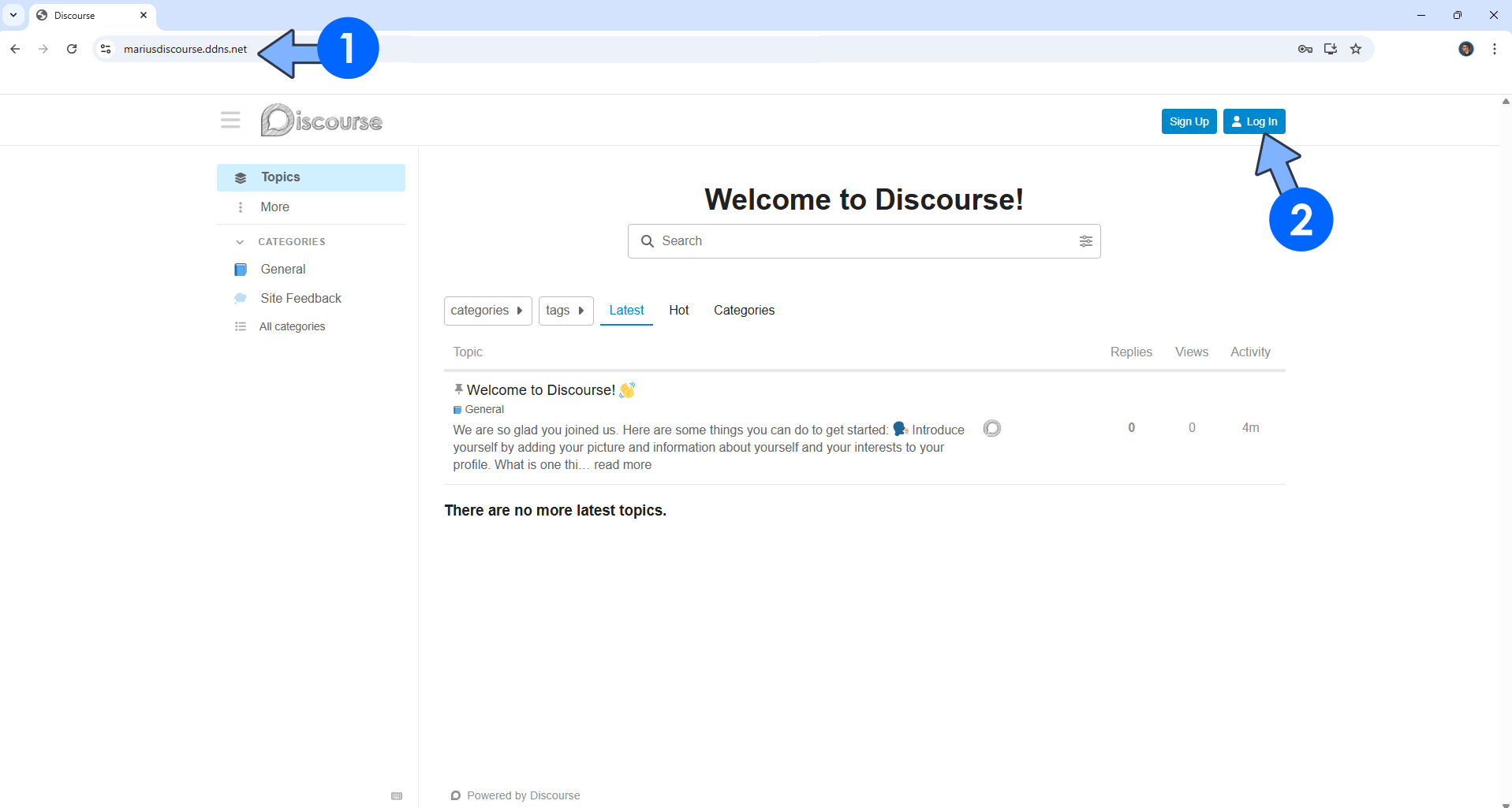Reload the page

[x=72, y=49]
